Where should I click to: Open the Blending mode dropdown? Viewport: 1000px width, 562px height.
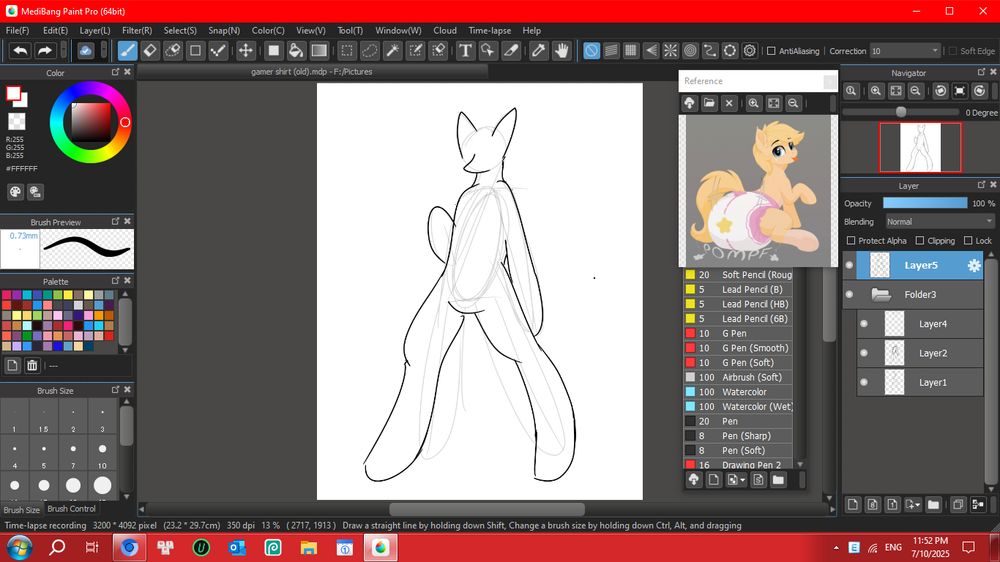click(940, 222)
